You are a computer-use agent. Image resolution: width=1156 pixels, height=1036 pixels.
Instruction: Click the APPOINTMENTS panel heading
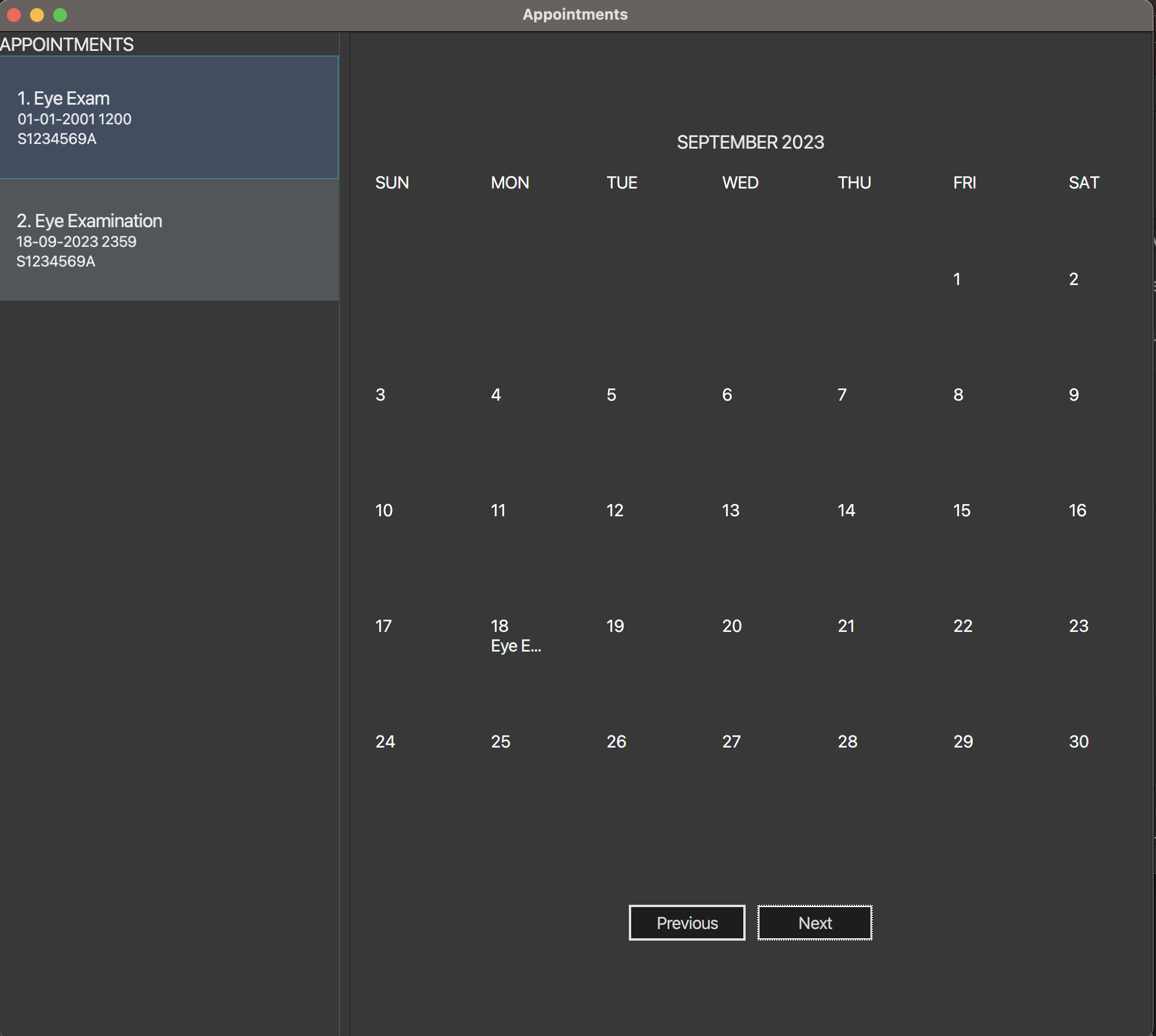[67, 45]
